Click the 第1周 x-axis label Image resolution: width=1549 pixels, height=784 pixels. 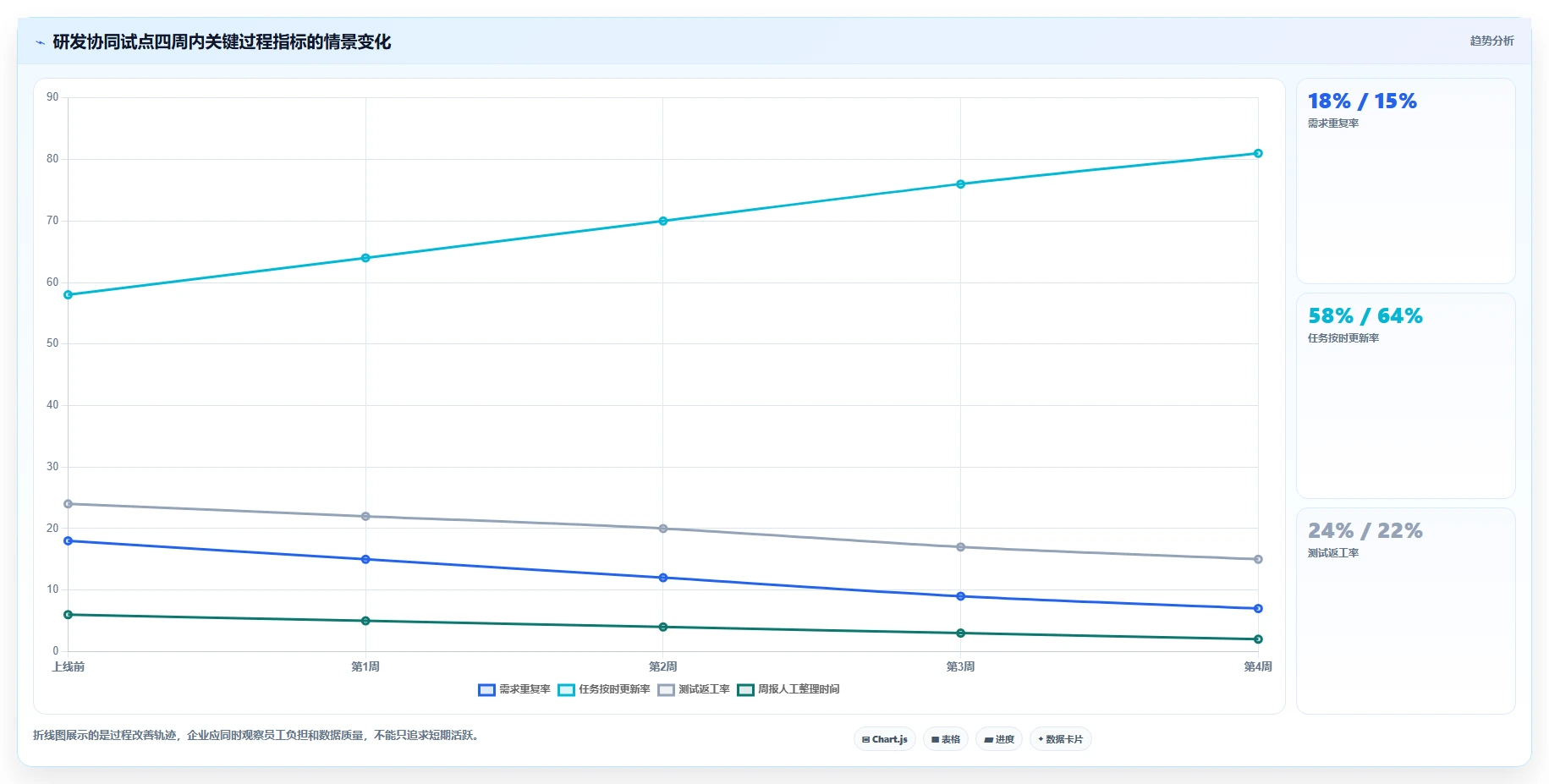[365, 666]
